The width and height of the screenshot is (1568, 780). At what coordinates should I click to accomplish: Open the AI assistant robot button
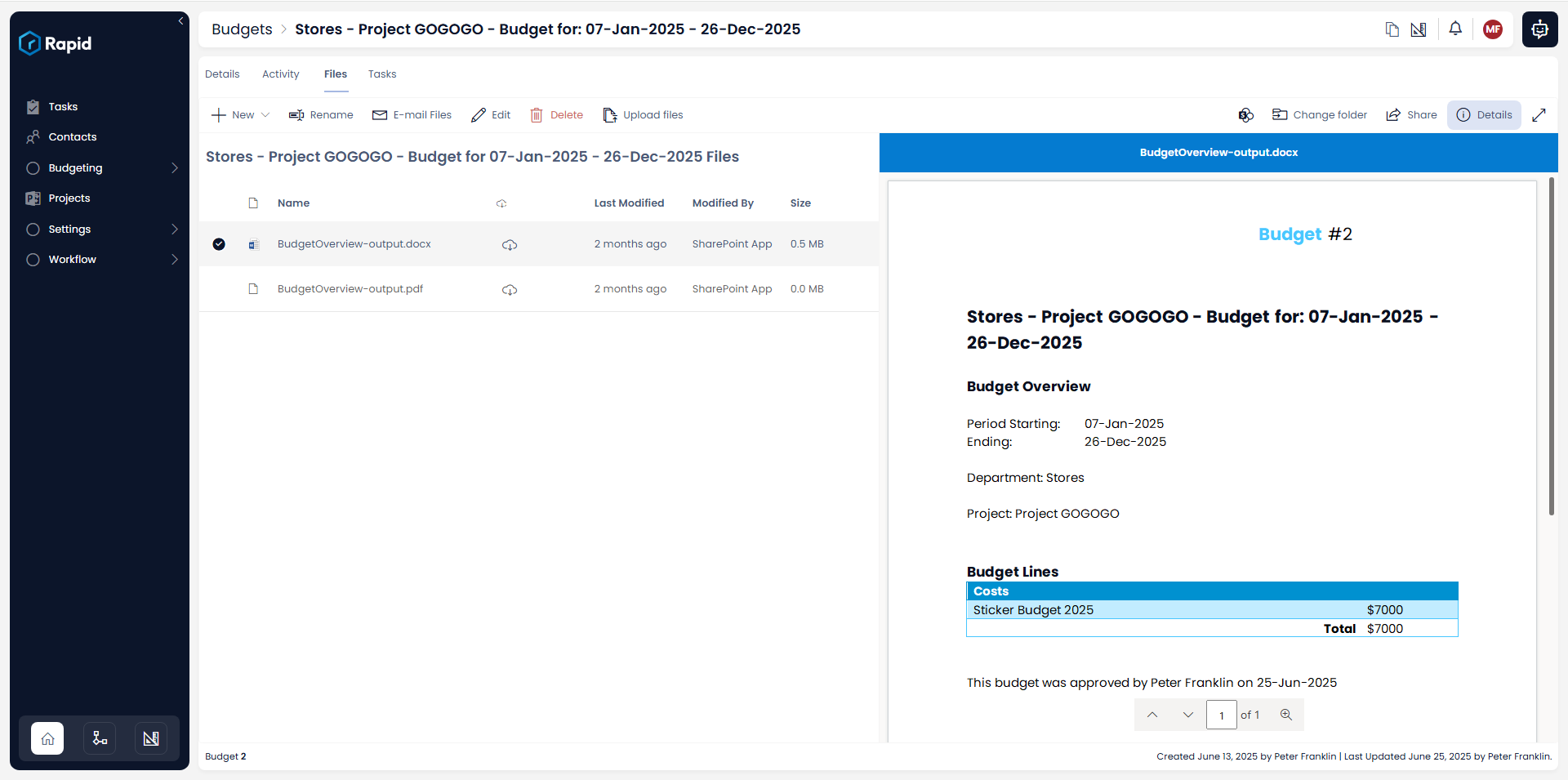coord(1539,29)
